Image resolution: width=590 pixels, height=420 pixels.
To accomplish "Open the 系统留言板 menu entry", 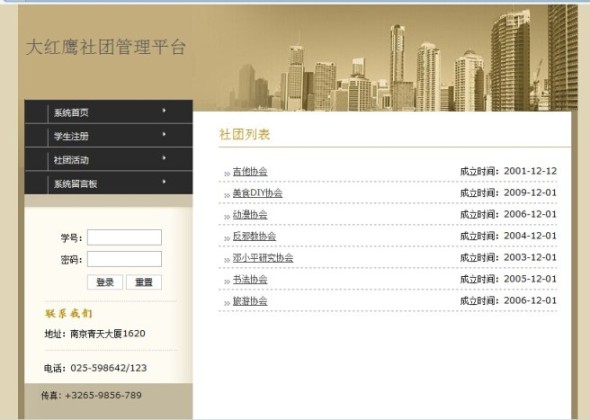I will coord(108,183).
